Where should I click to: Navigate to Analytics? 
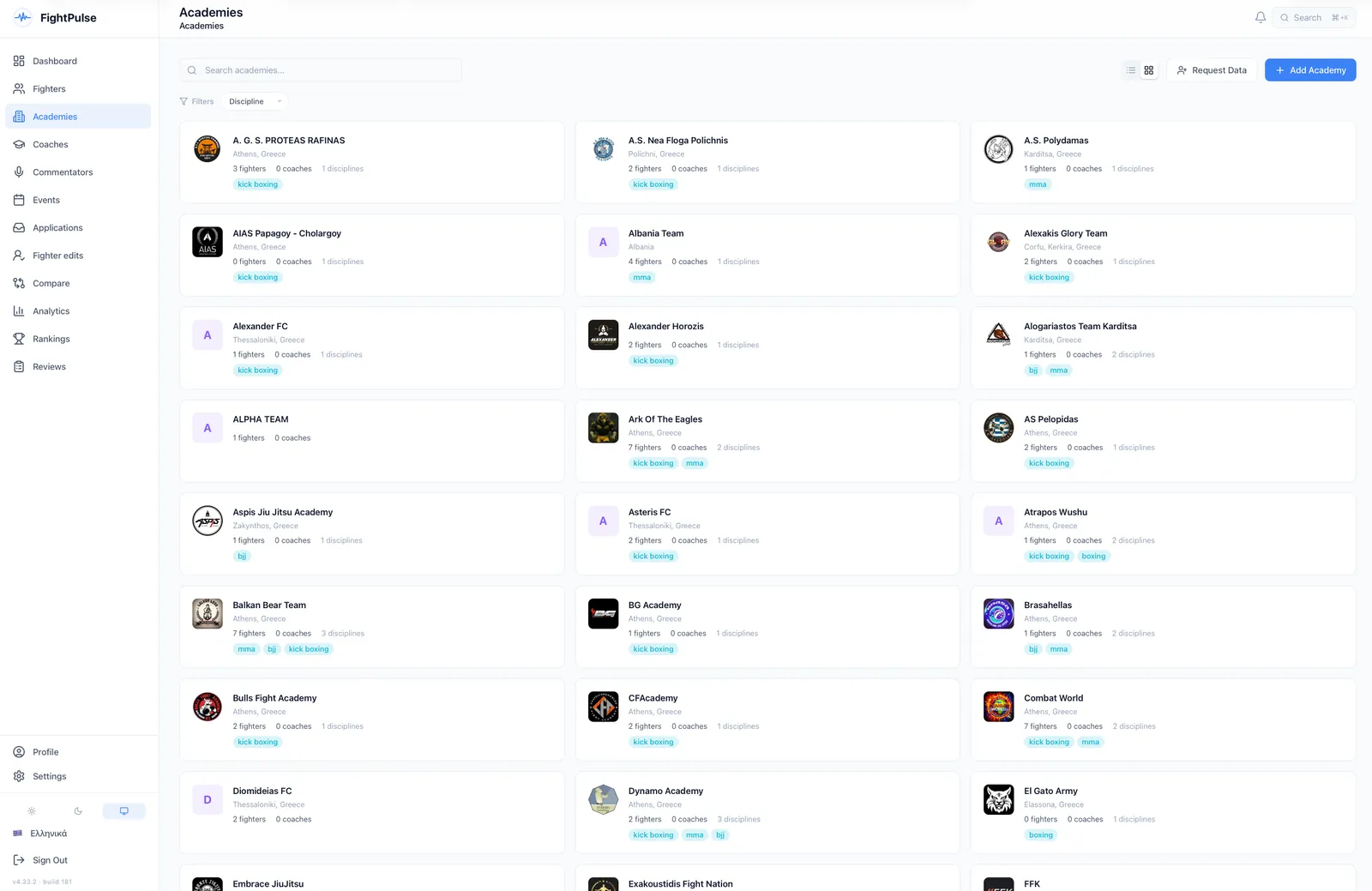click(x=78, y=311)
